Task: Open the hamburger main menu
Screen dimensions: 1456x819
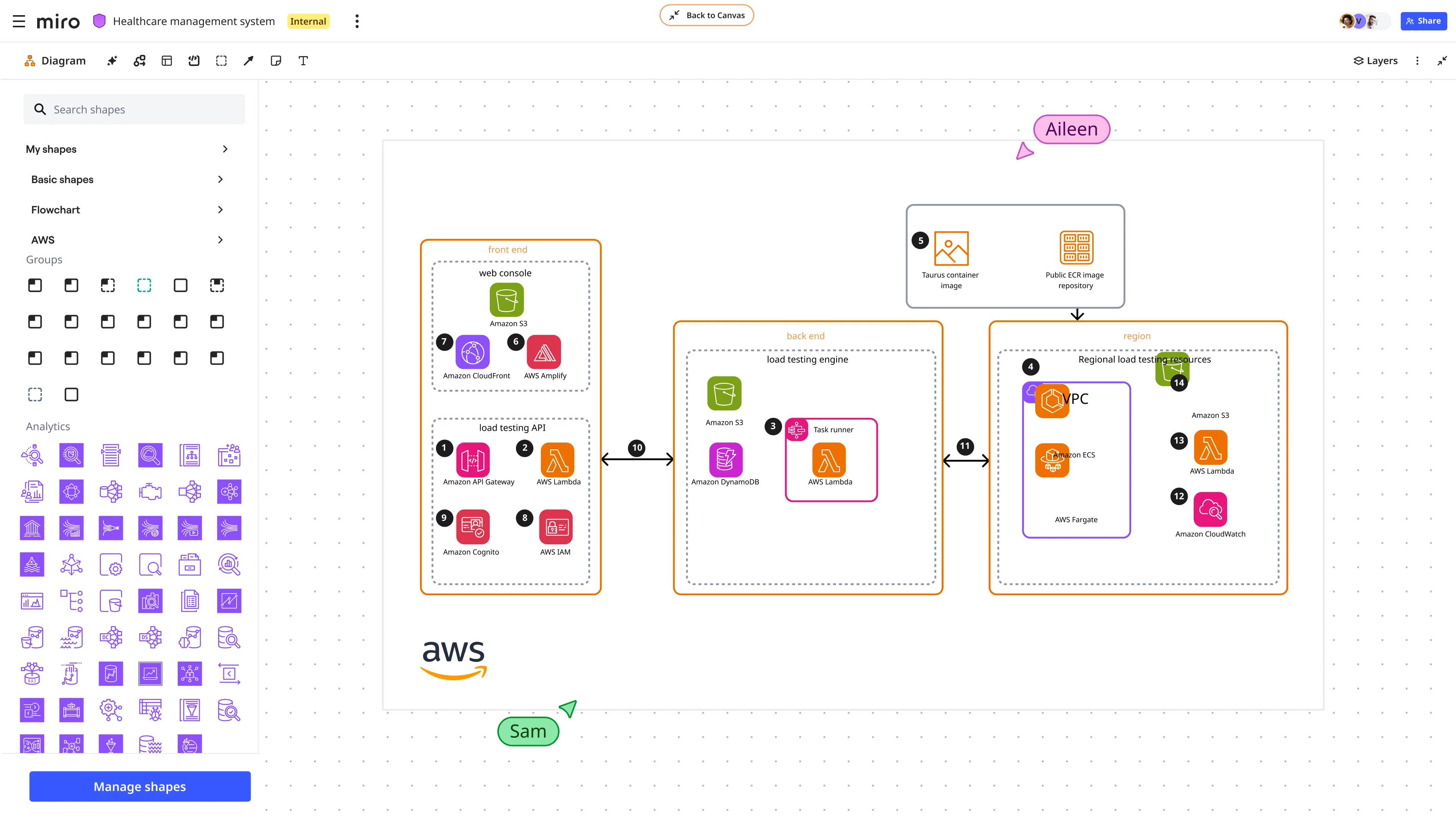Action: click(x=19, y=22)
